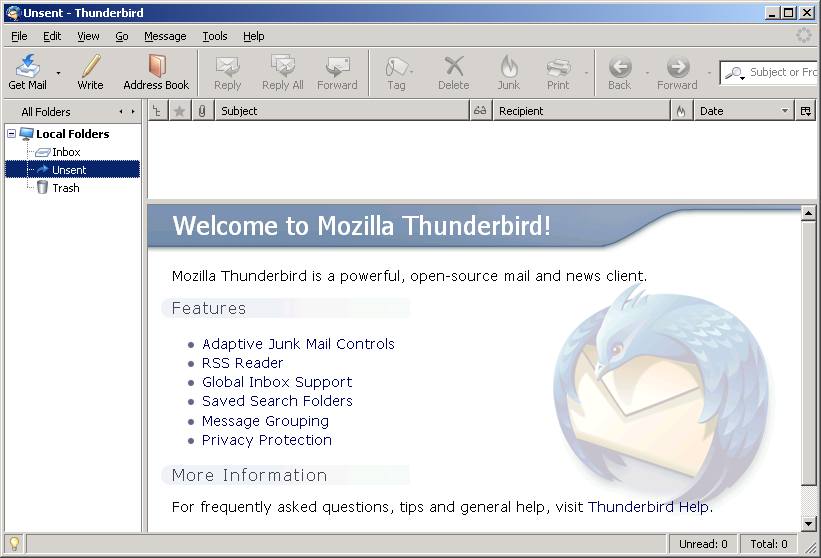
Task: Open the Print dropdown arrow
Action: coord(586,73)
